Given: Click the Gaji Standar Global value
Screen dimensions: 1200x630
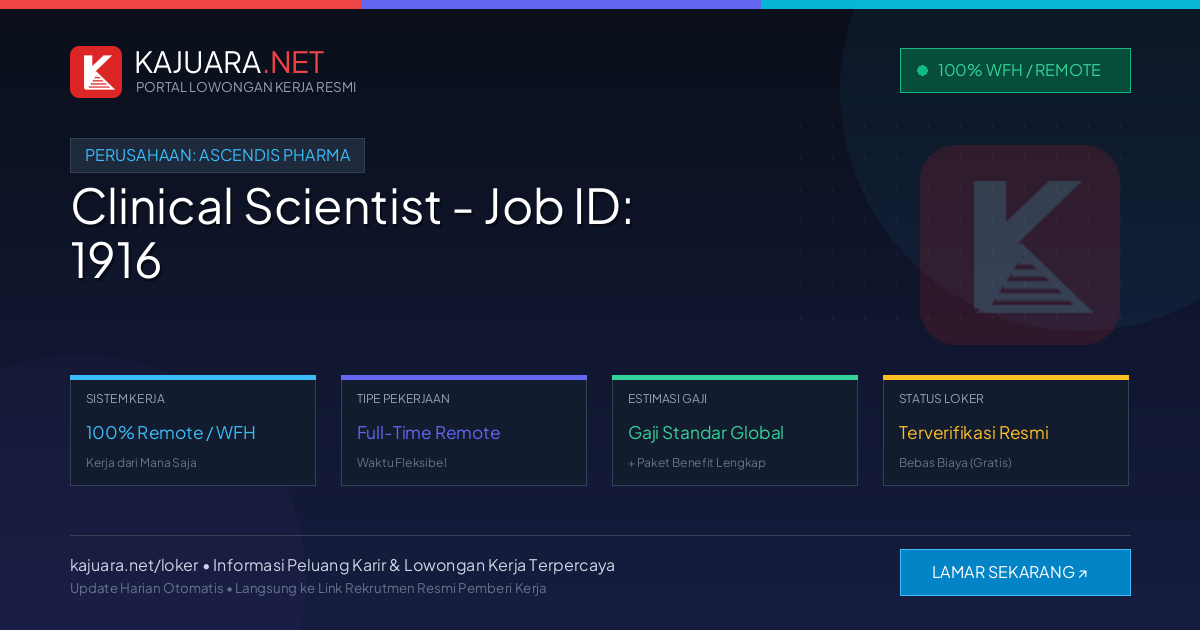Looking at the screenshot, I should (x=706, y=433).
